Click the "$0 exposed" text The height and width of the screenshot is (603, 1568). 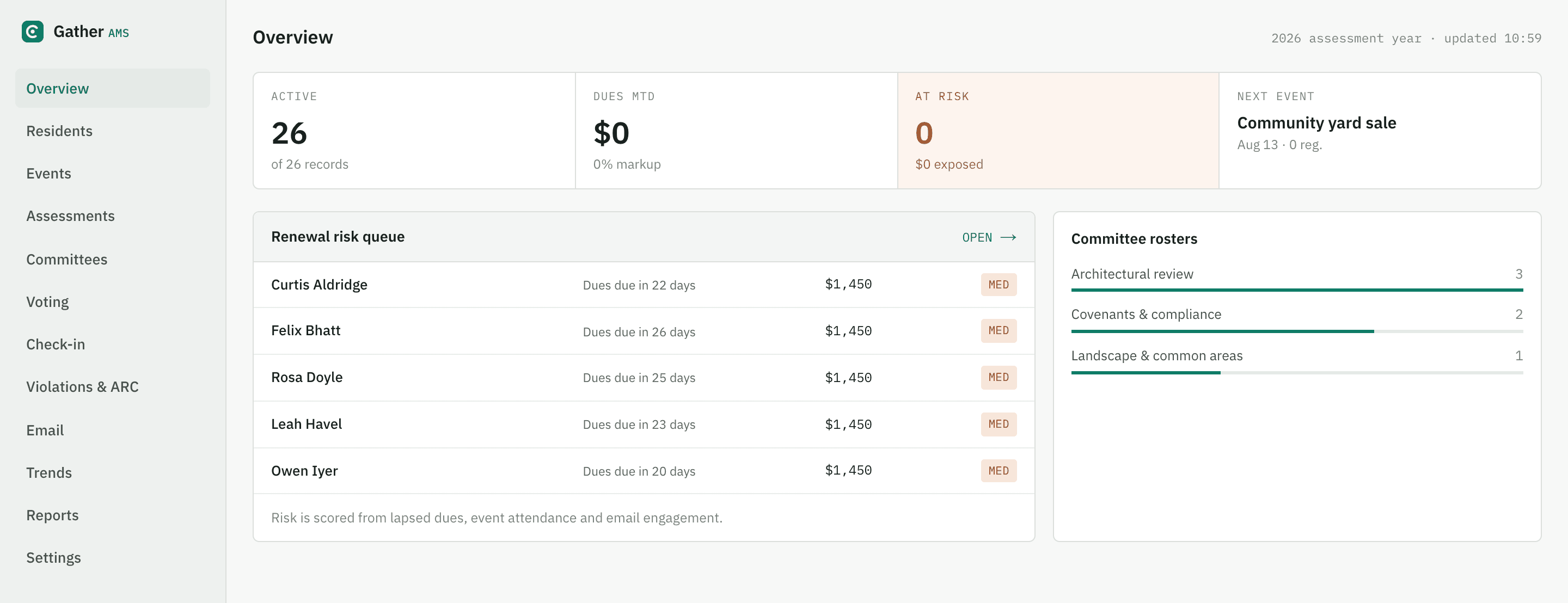tap(949, 164)
